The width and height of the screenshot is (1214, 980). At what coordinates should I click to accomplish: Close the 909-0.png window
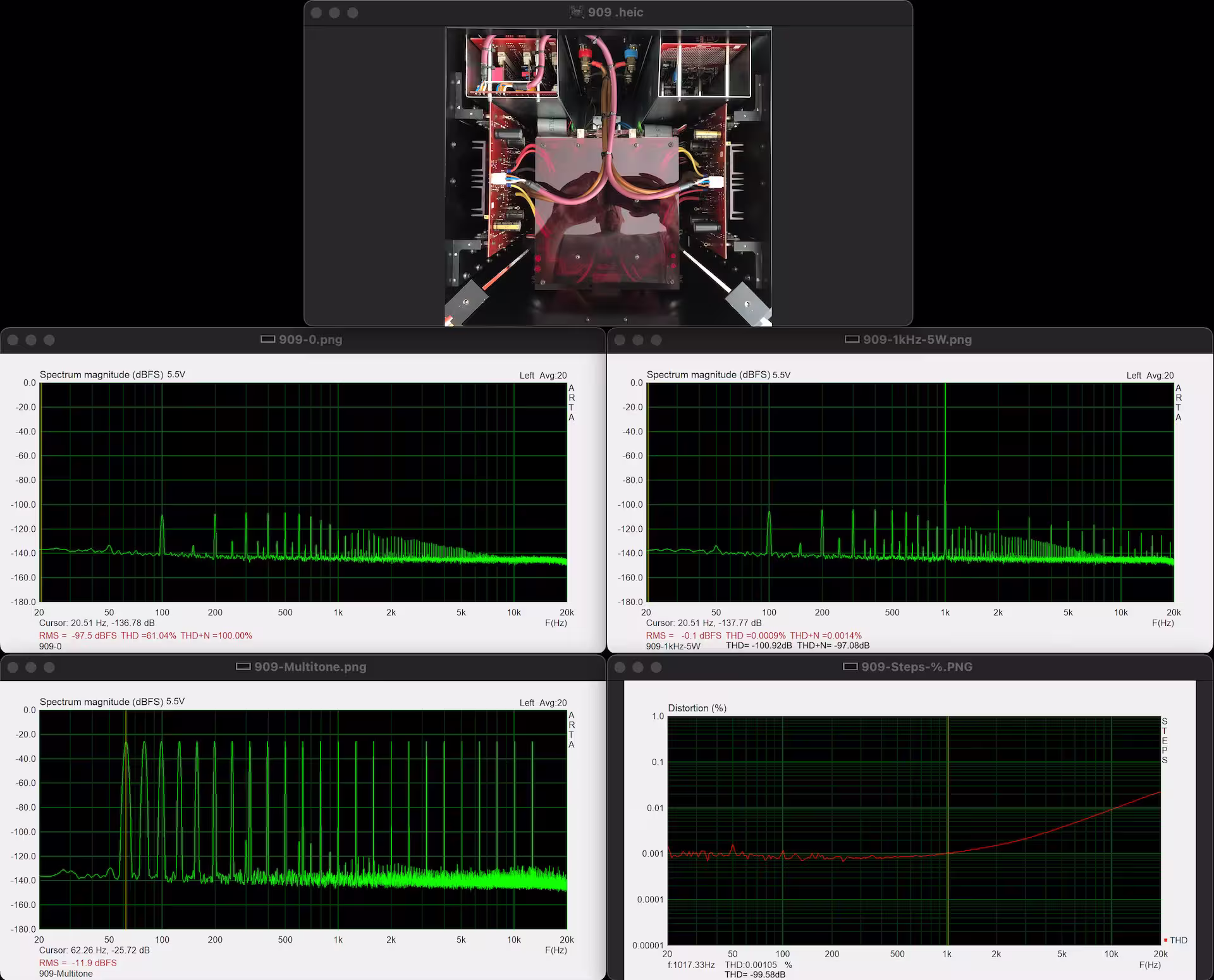click(x=13, y=340)
